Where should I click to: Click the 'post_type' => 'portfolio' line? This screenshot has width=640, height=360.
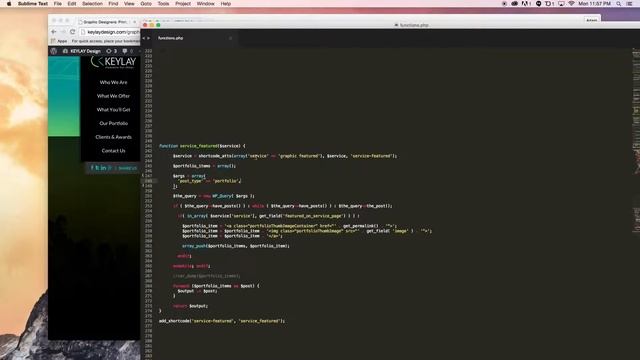tap(209, 181)
